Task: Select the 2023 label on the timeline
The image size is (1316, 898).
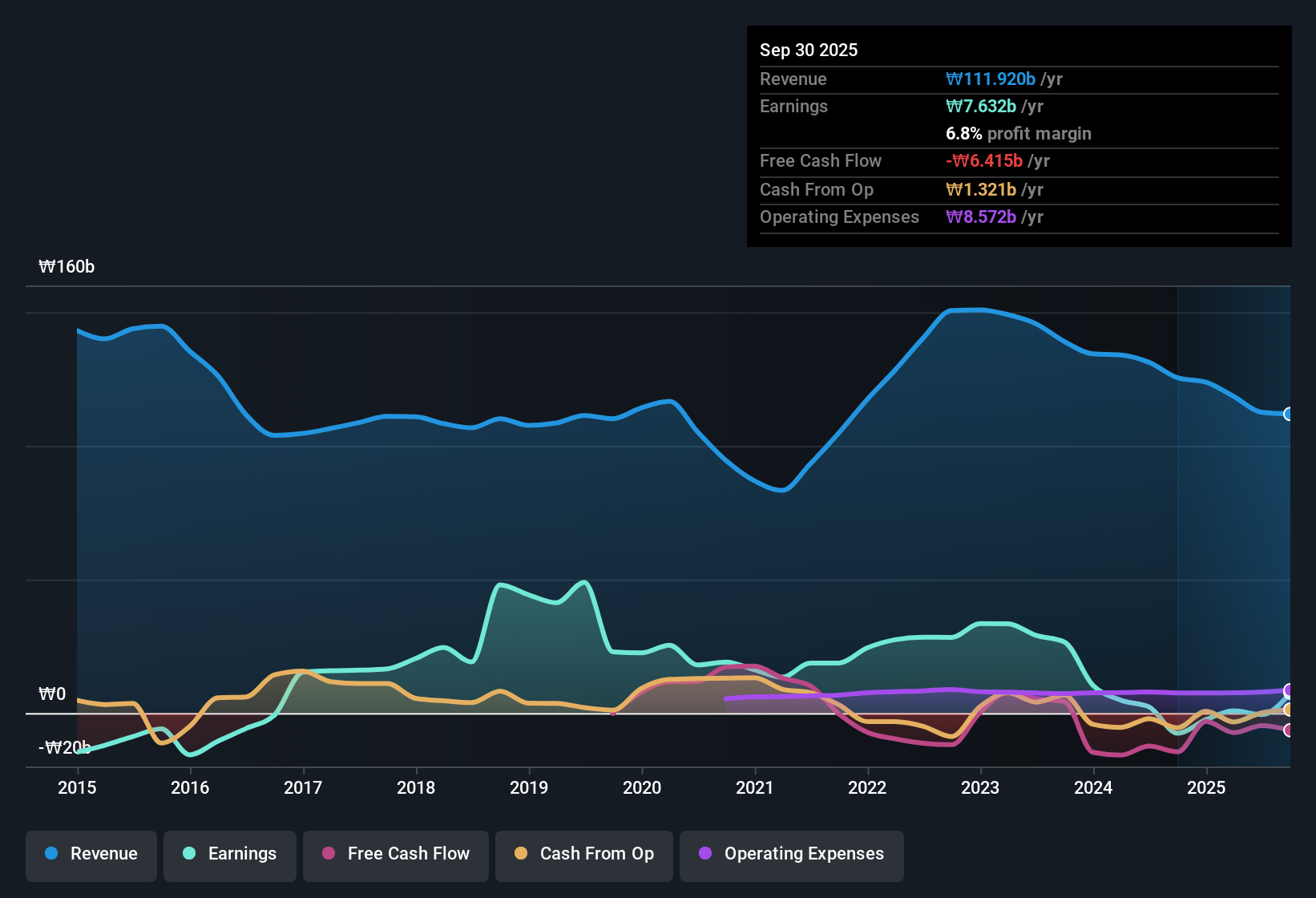Action: pos(981,788)
